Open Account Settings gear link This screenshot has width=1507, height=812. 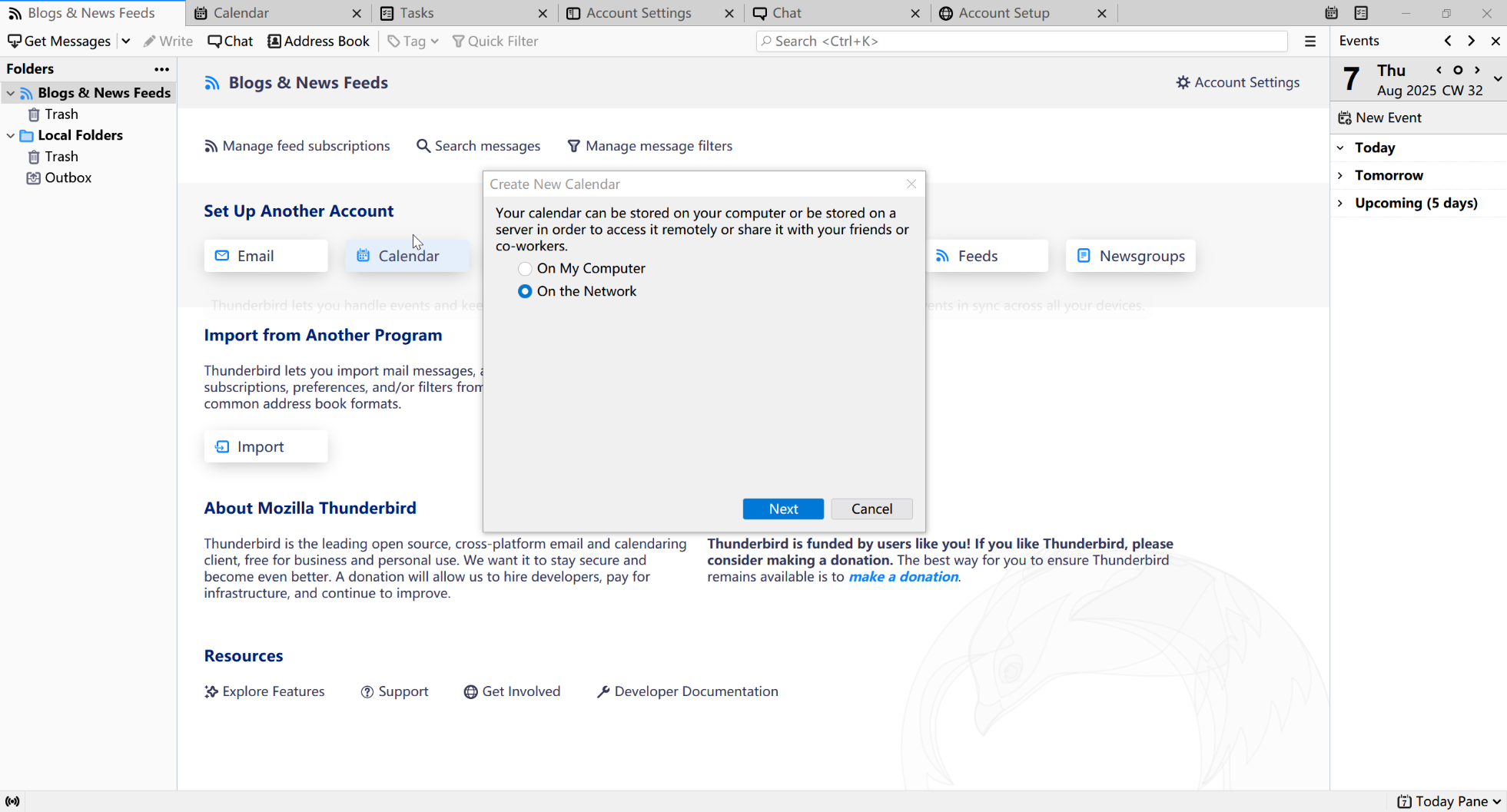click(x=1237, y=82)
